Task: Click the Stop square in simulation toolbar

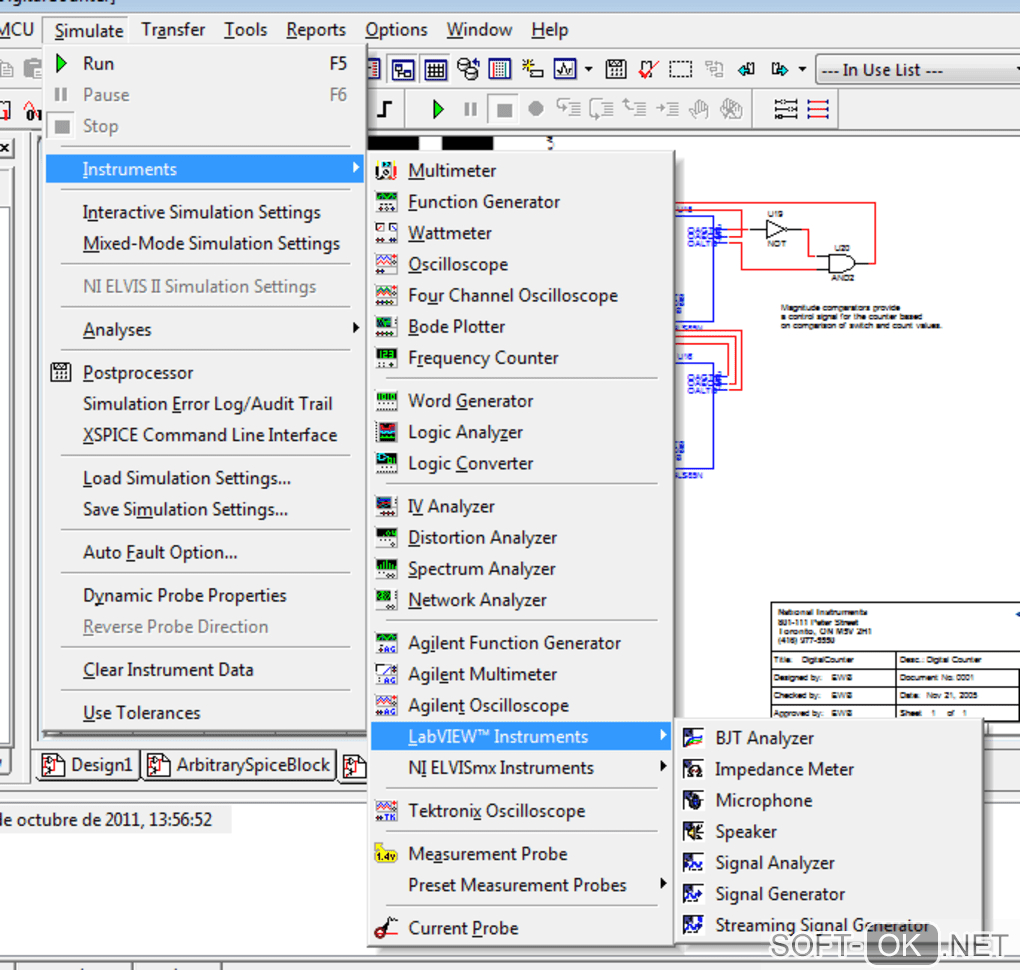Action: 503,109
